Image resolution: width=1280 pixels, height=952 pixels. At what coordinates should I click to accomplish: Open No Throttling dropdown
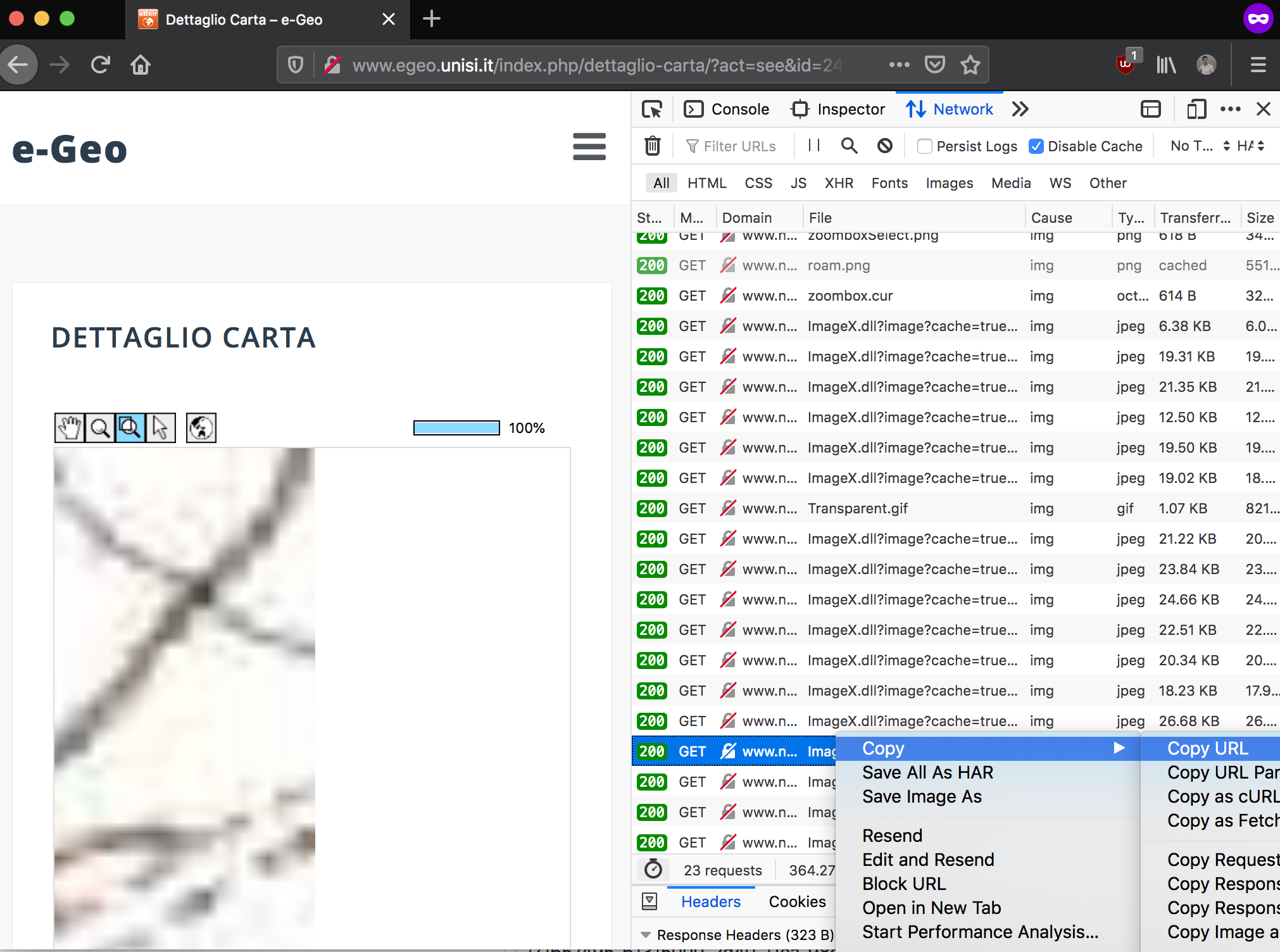point(1200,146)
